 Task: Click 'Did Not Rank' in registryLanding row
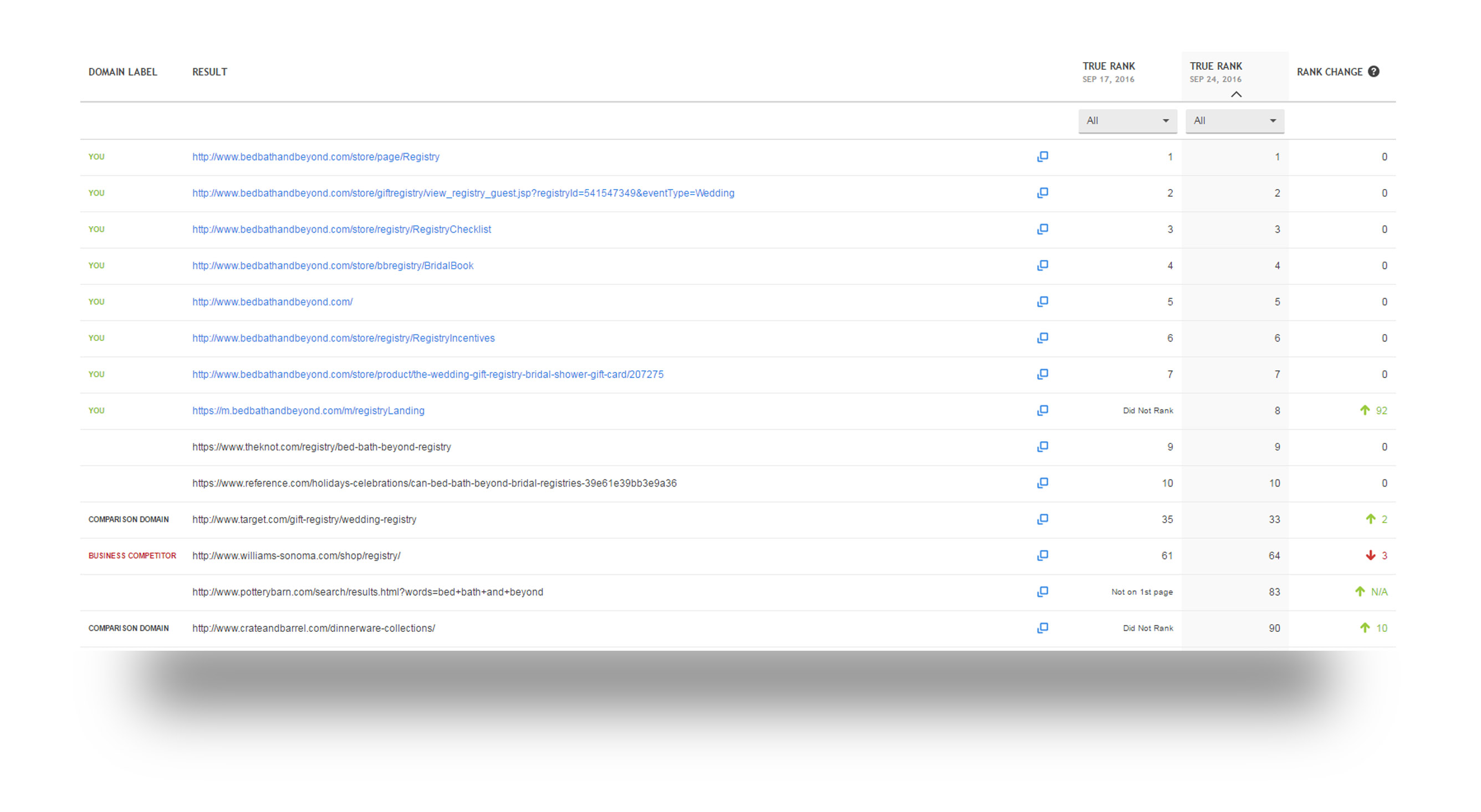(1147, 411)
